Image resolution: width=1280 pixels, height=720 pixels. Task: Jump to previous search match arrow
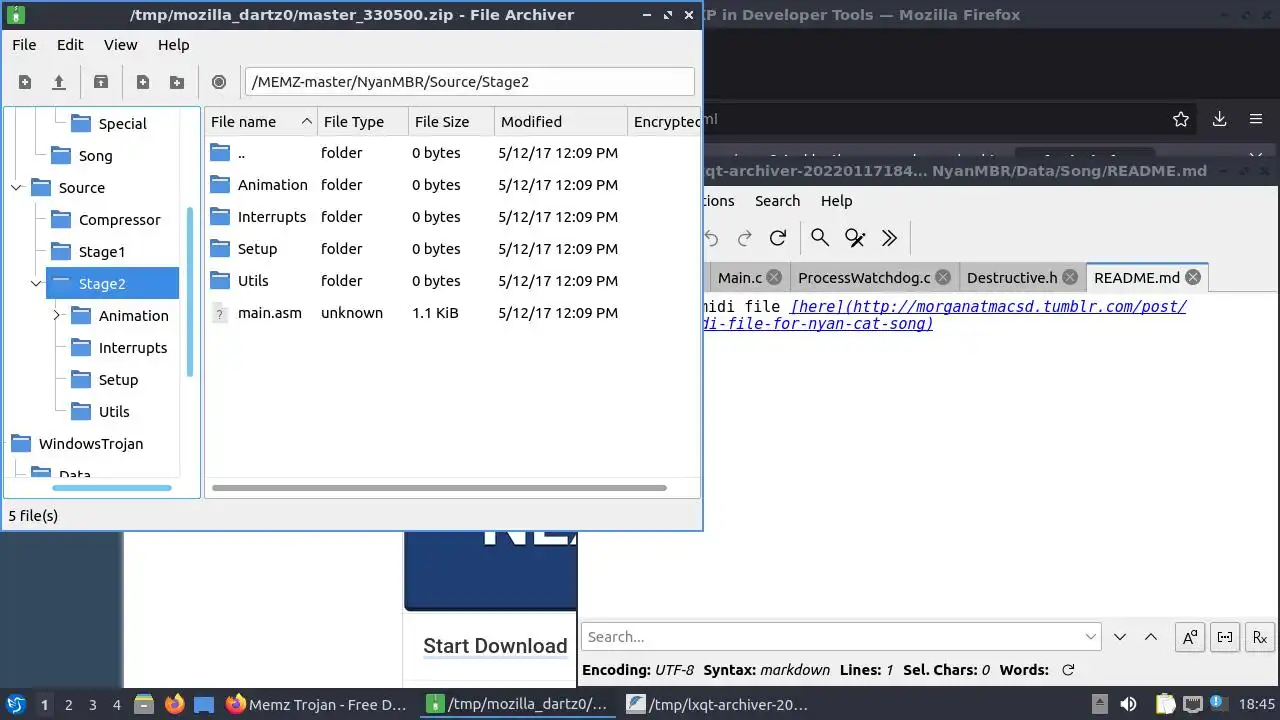(x=1151, y=637)
